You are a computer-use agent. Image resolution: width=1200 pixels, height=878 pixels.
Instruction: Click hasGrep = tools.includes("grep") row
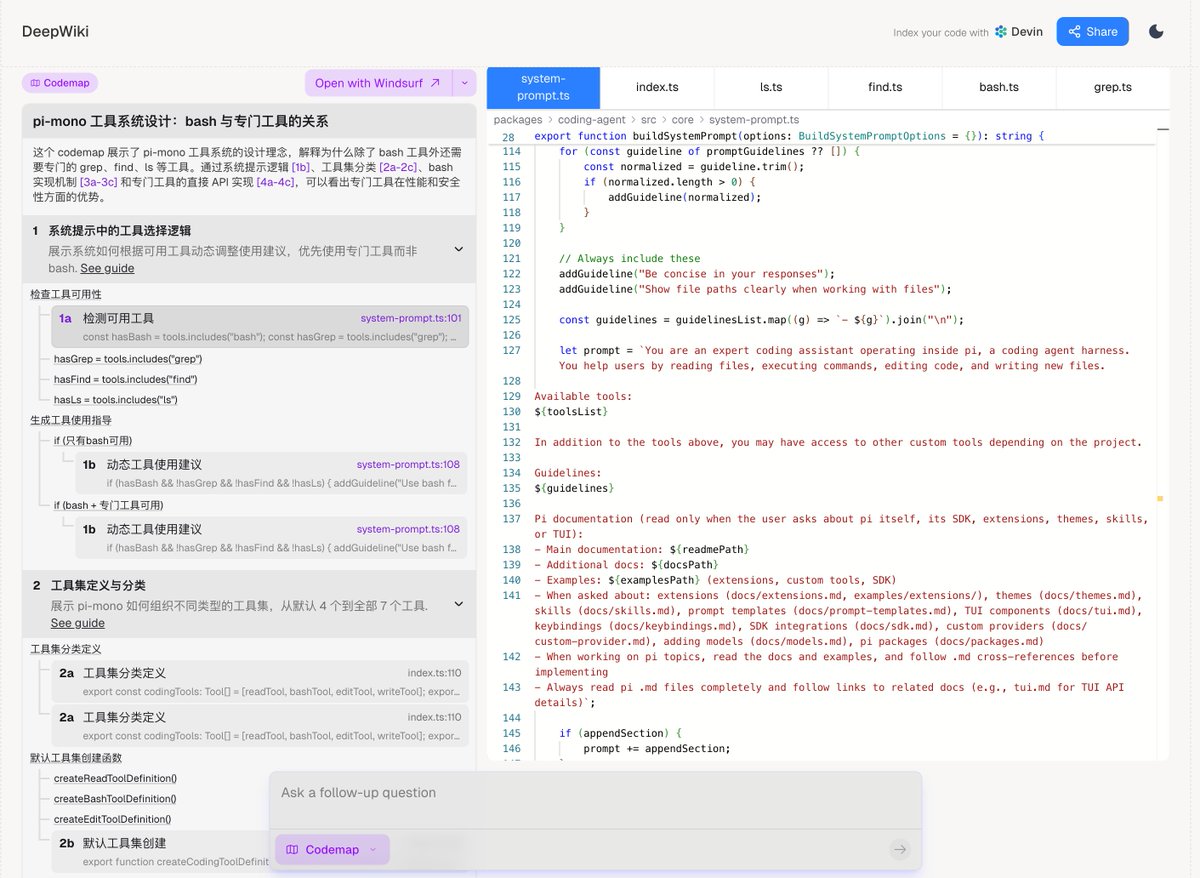[128, 359]
